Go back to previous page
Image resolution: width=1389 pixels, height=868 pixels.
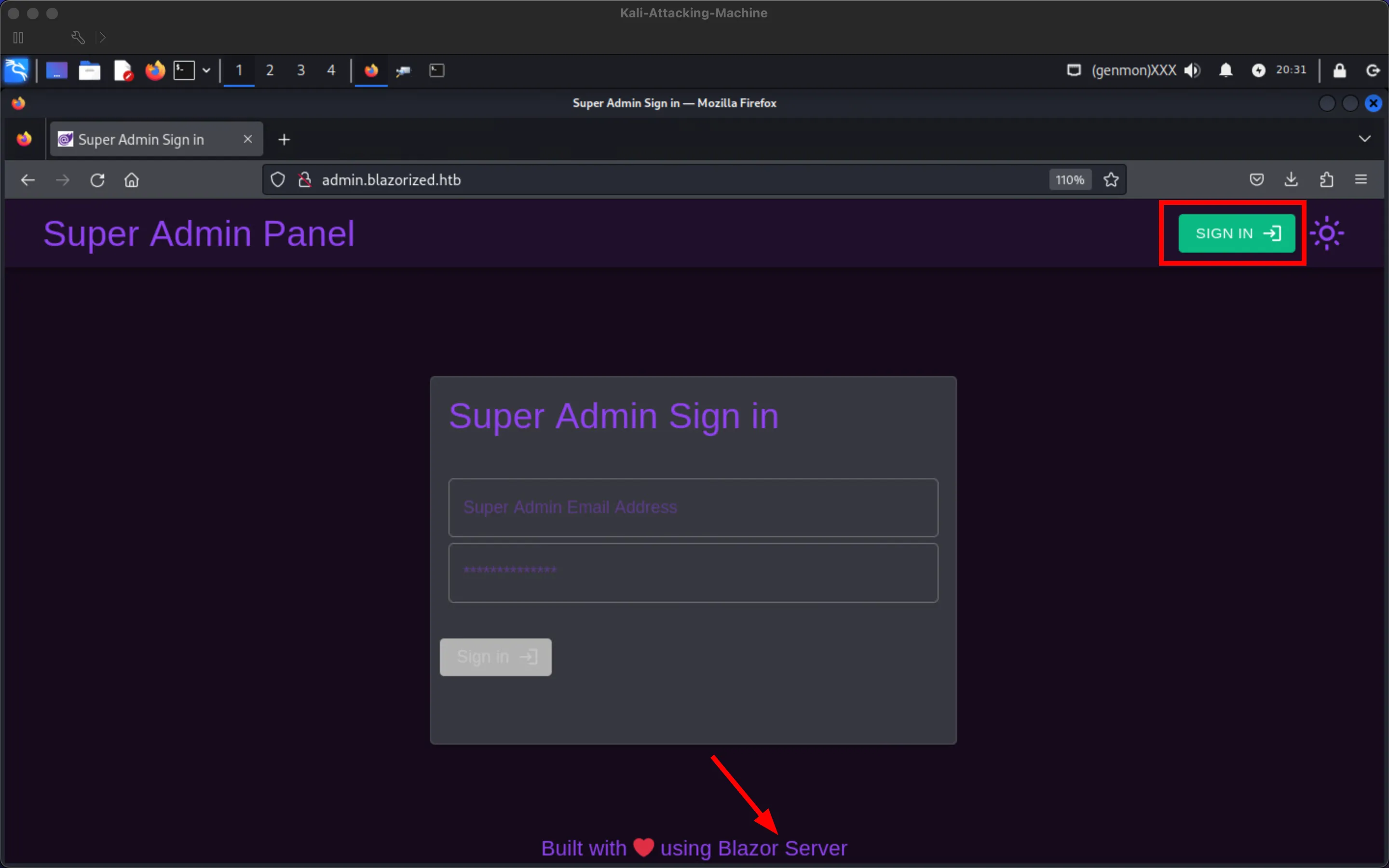click(x=27, y=180)
